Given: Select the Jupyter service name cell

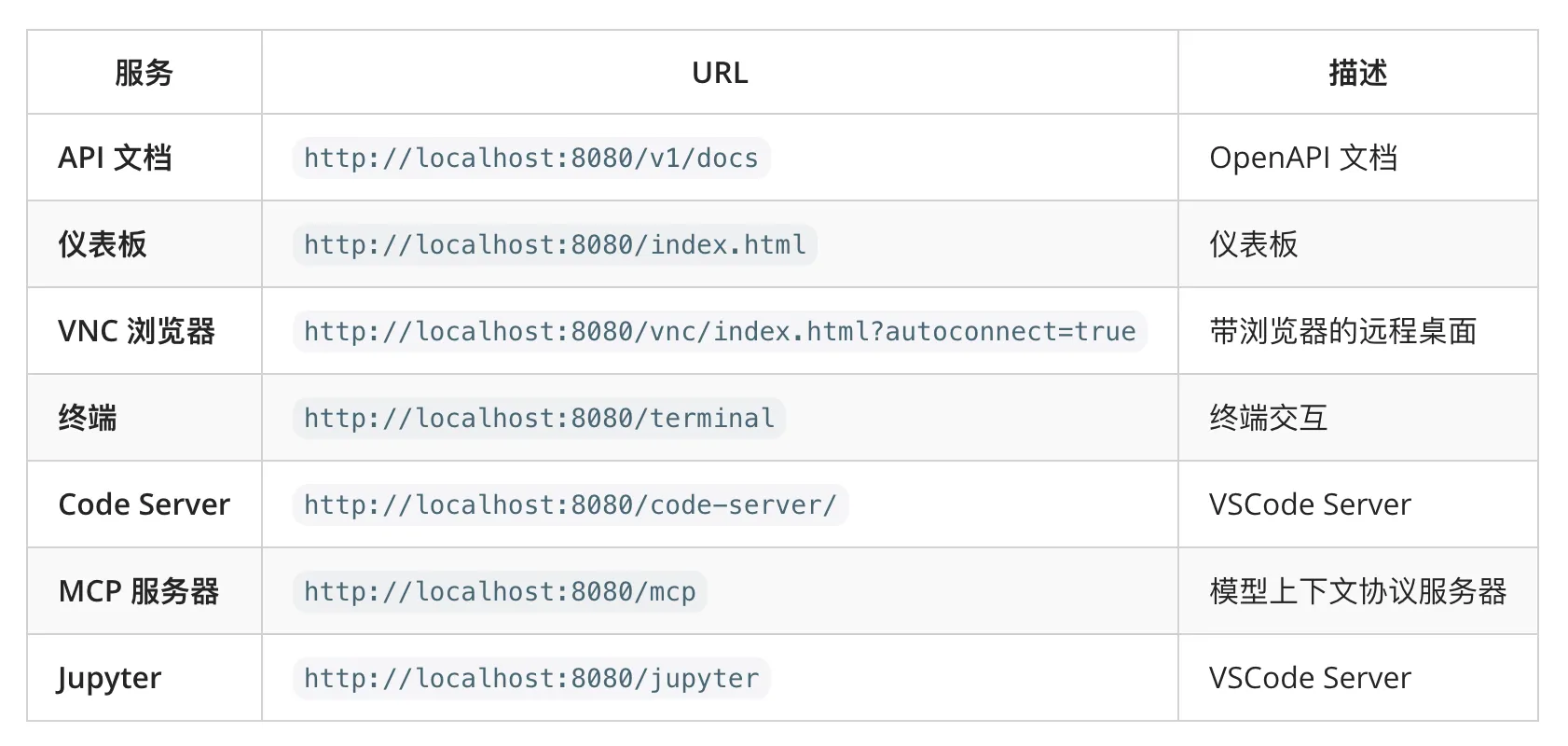Looking at the screenshot, I should (109, 678).
